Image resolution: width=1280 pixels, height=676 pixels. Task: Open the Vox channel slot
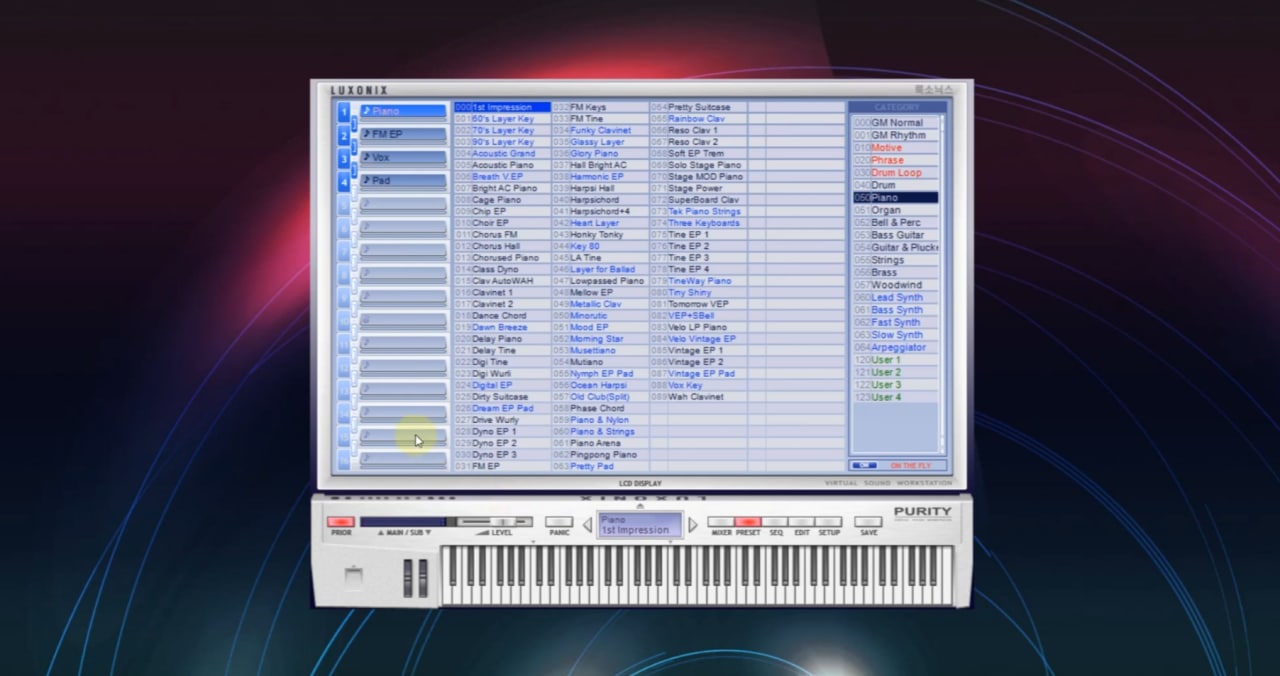[403, 157]
